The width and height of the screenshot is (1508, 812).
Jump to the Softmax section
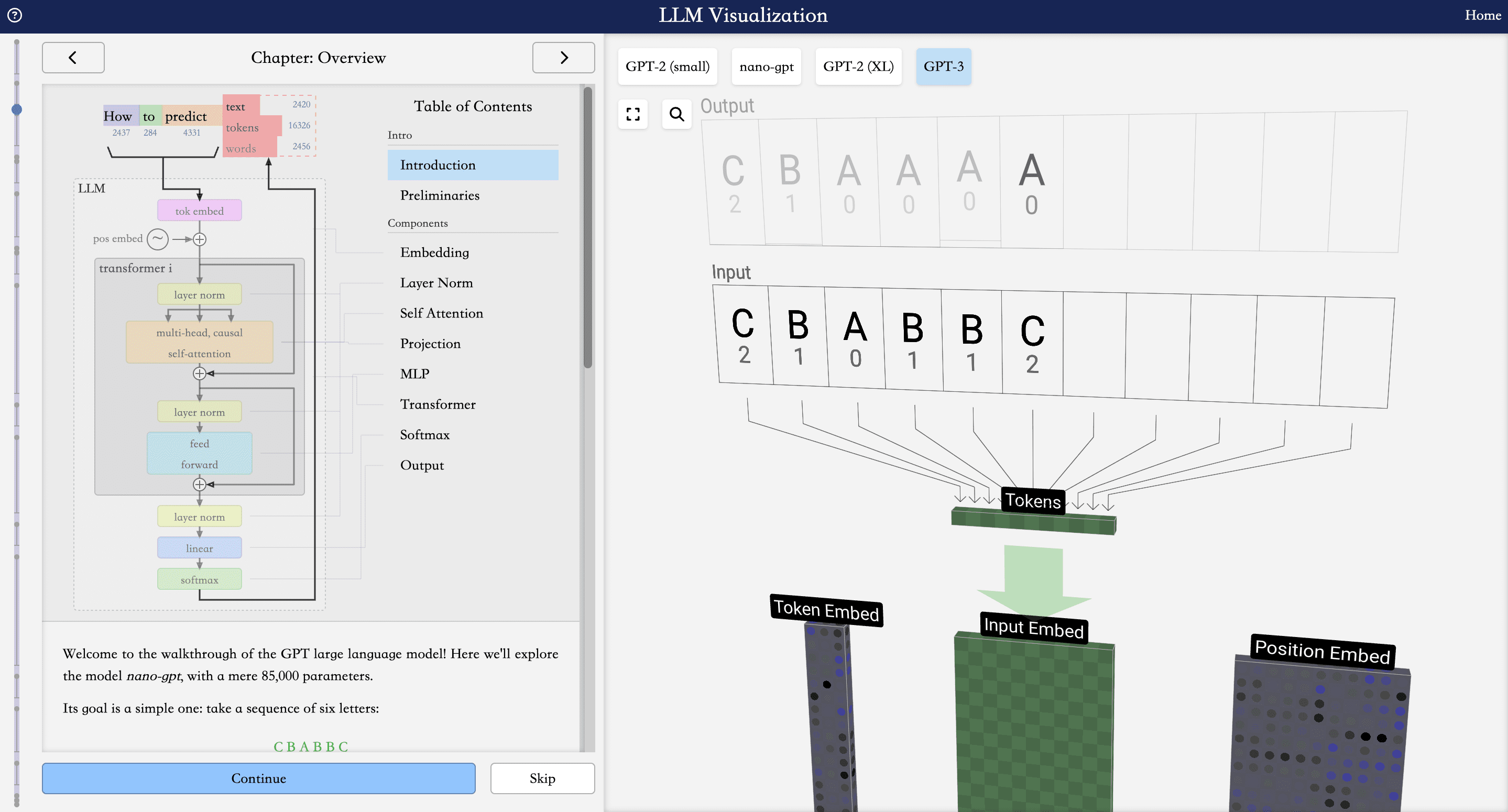click(x=424, y=435)
